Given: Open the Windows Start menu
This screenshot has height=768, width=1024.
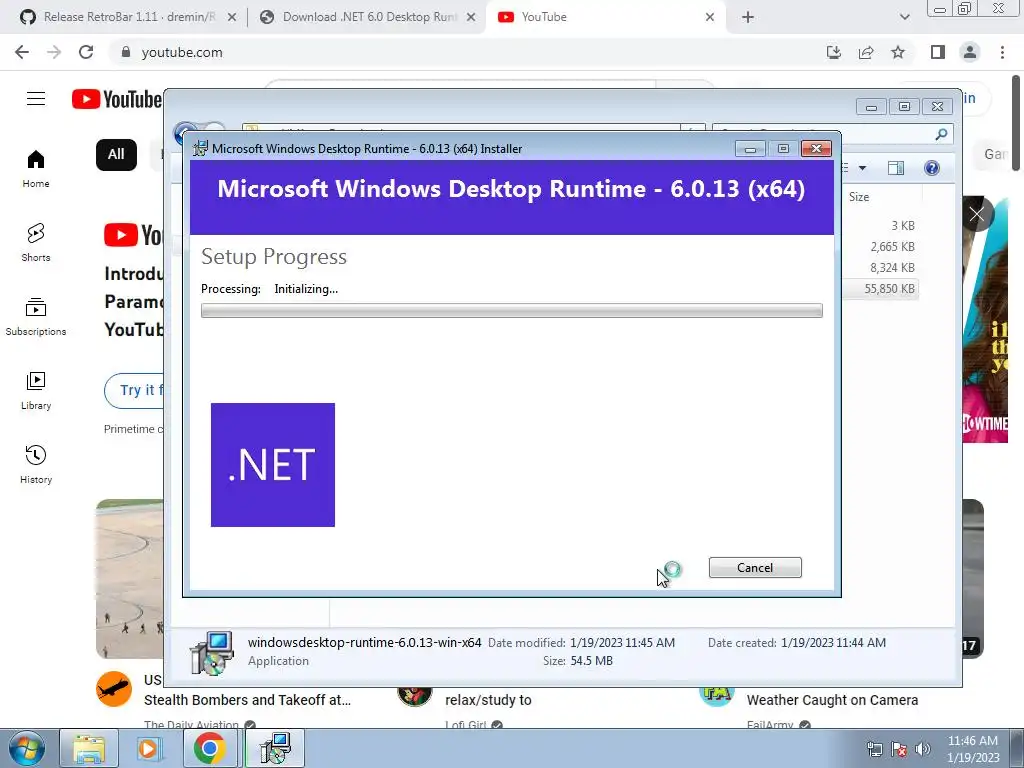Looking at the screenshot, I should click(x=26, y=748).
